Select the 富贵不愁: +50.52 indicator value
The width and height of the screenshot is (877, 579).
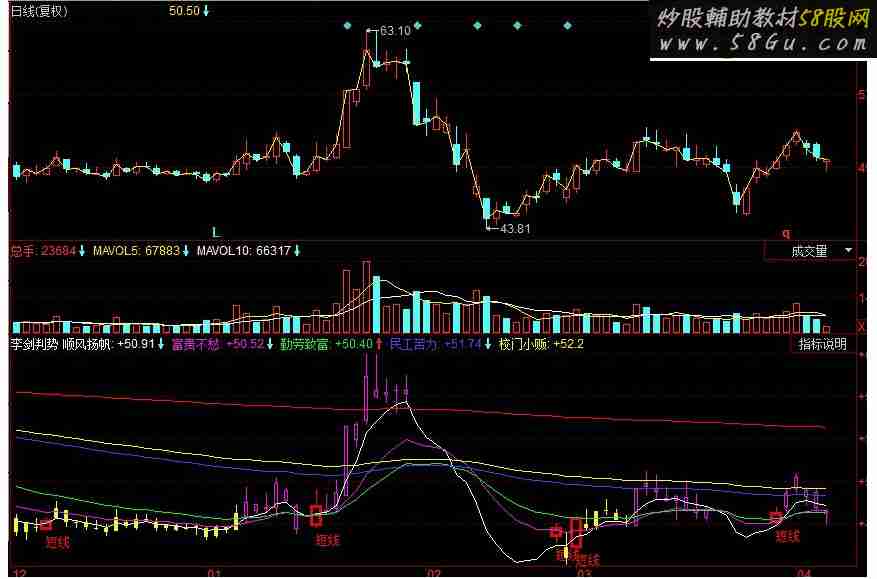coord(218,344)
